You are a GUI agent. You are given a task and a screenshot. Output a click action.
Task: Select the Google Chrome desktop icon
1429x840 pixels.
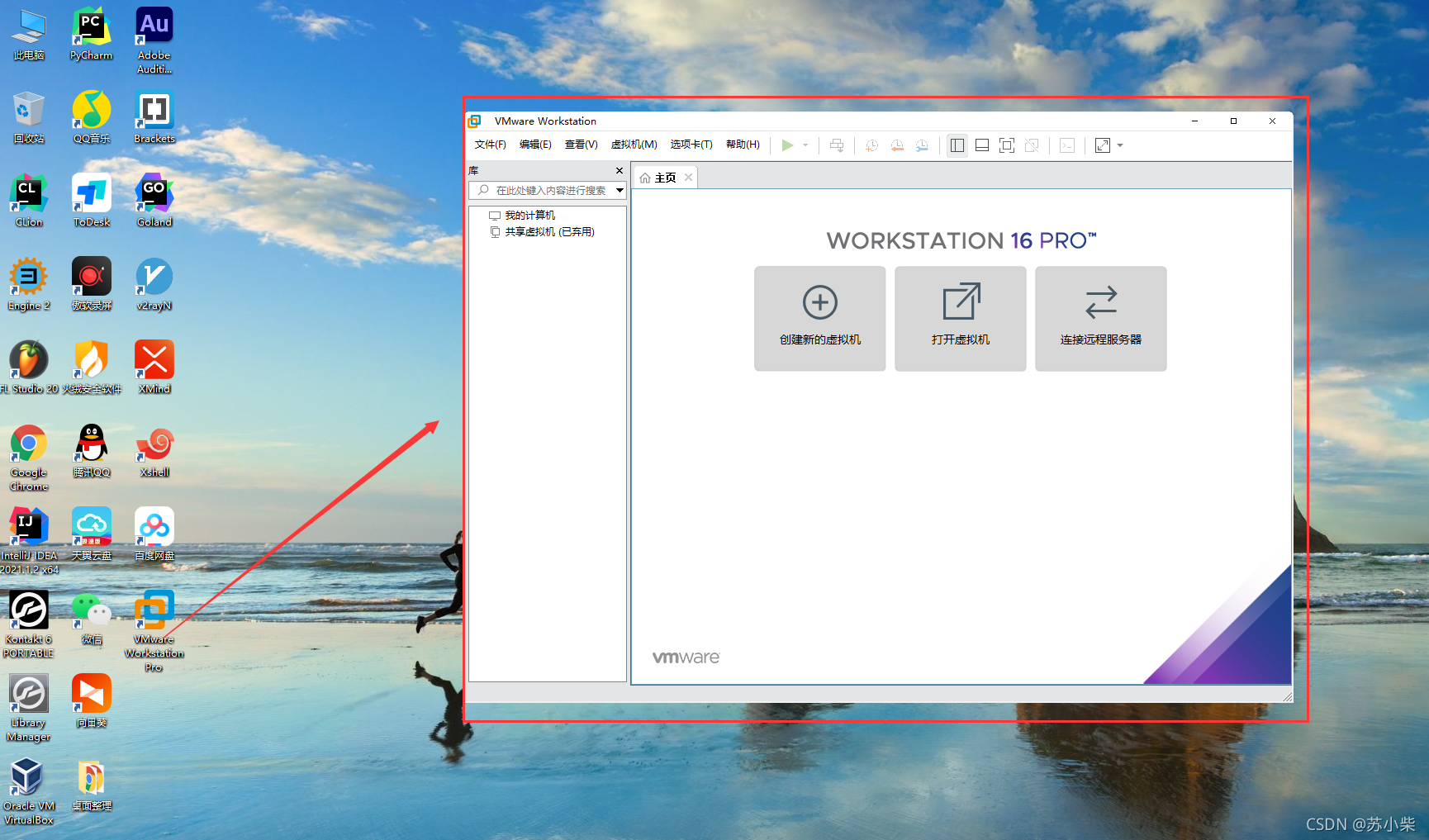click(x=29, y=458)
